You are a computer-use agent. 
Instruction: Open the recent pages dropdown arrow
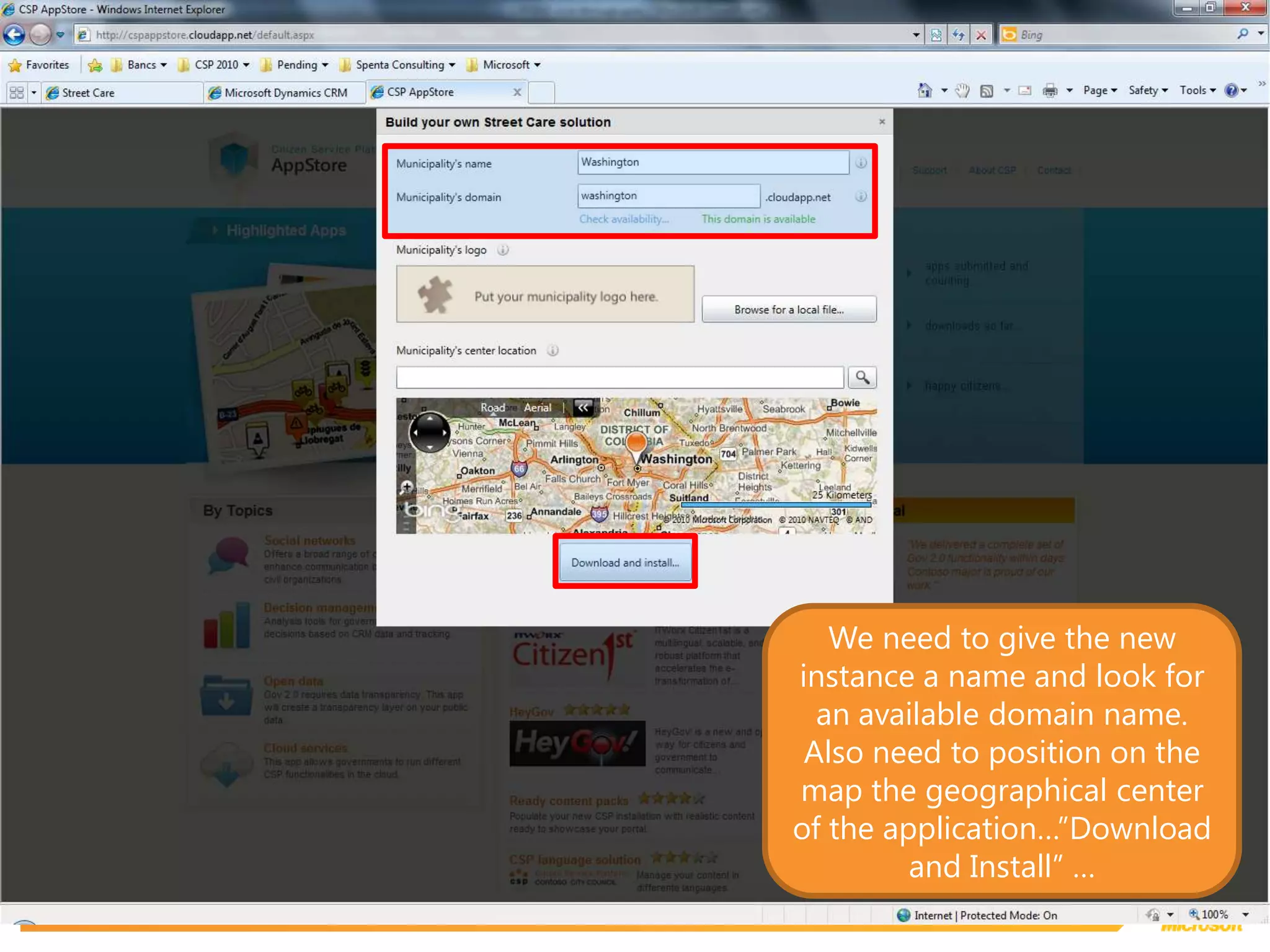coord(60,35)
